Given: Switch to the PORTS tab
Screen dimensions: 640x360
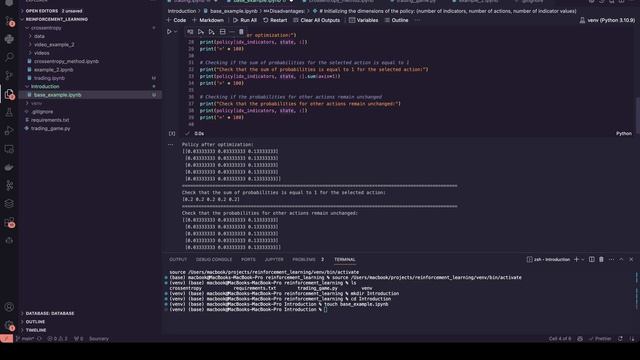Looking at the screenshot, I should pyautogui.click(x=248, y=259).
